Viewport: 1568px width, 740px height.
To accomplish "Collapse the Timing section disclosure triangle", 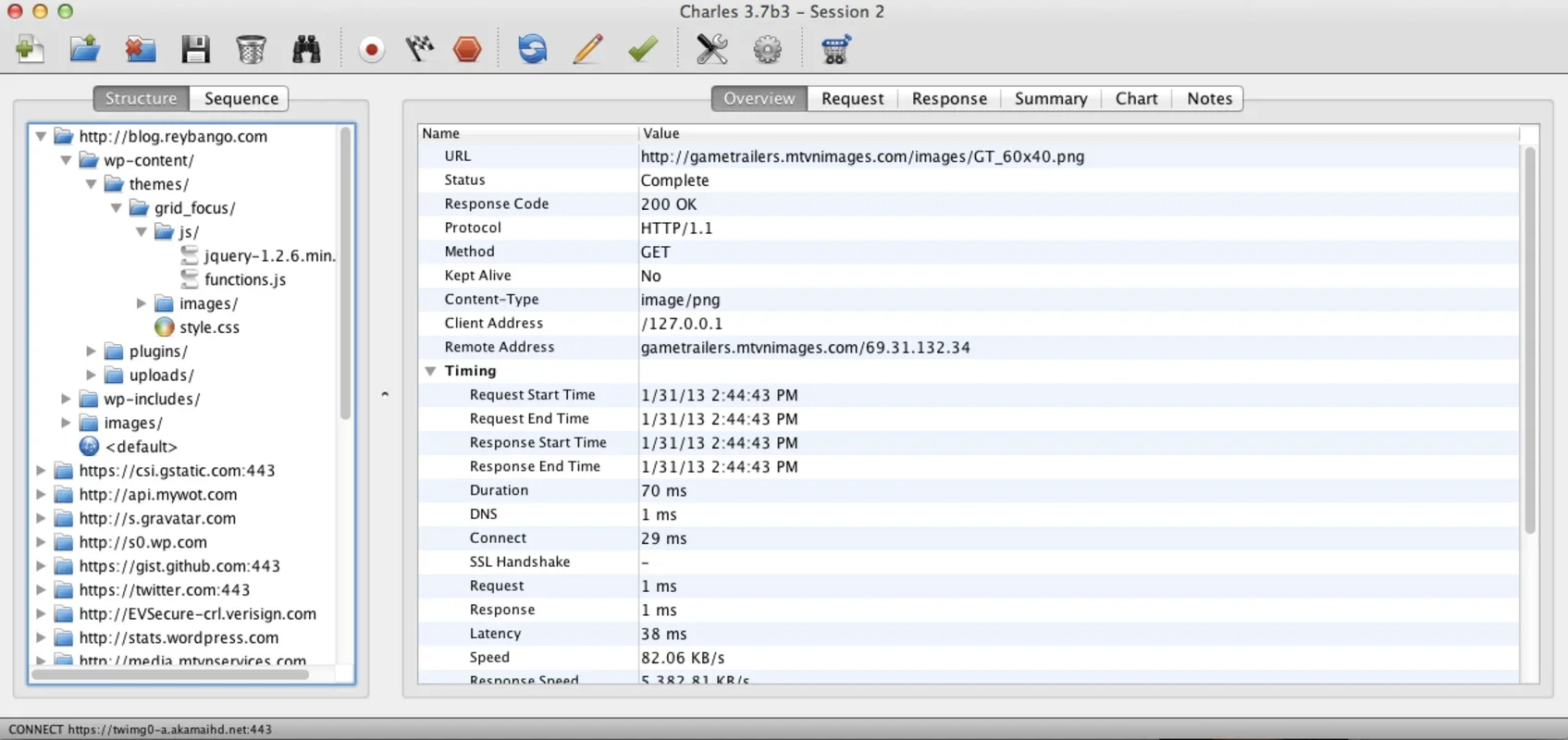I will tap(430, 371).
